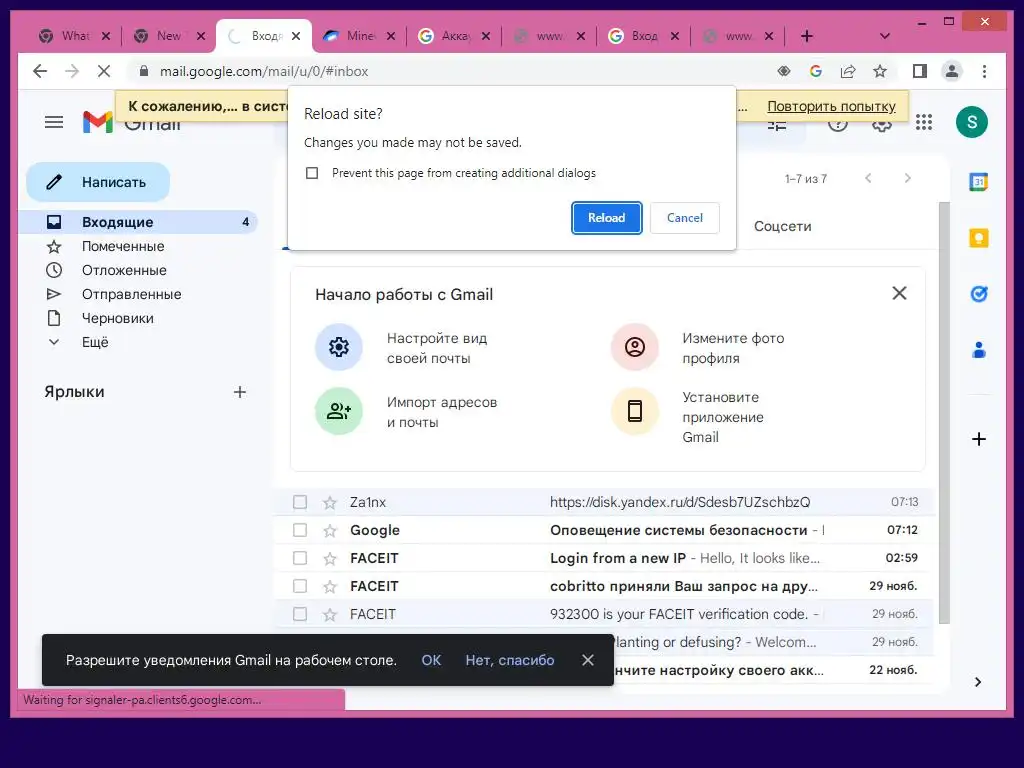
Task: Click the Gmail logo
Action: coord(98,122)
